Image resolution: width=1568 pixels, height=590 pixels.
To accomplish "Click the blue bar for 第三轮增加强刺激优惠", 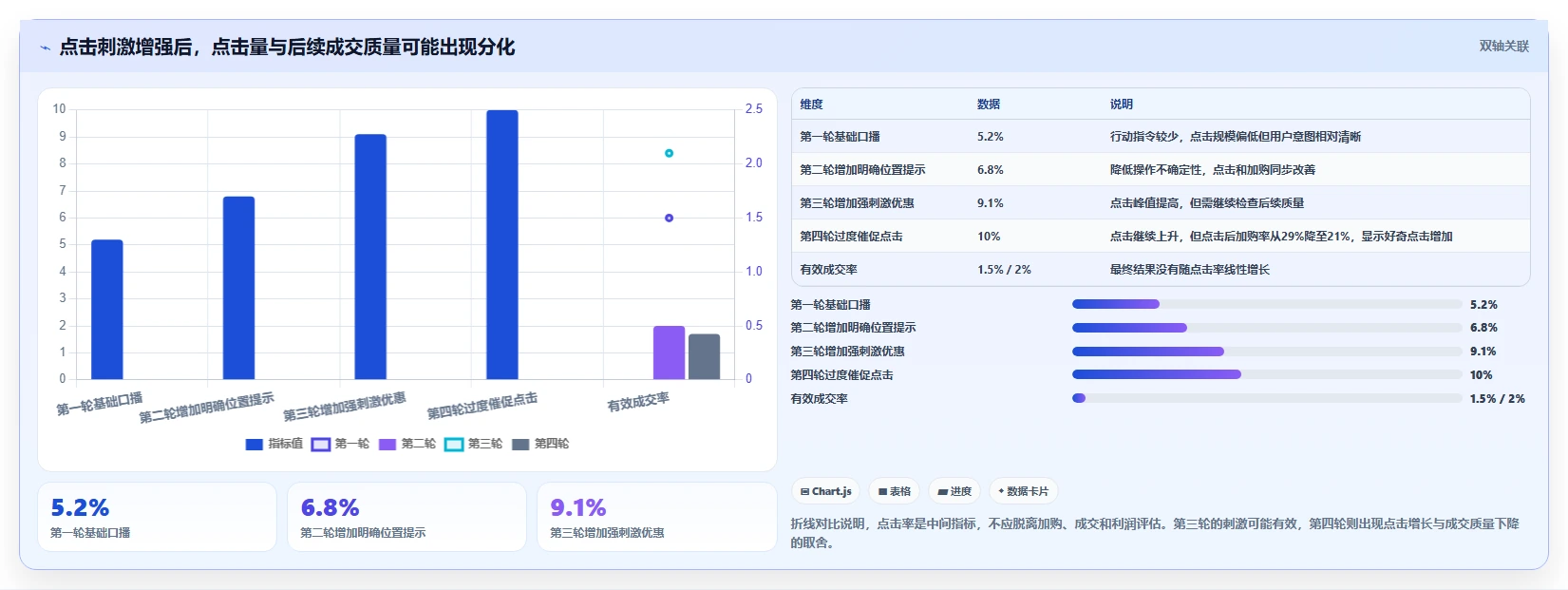I will coord(370,257).
